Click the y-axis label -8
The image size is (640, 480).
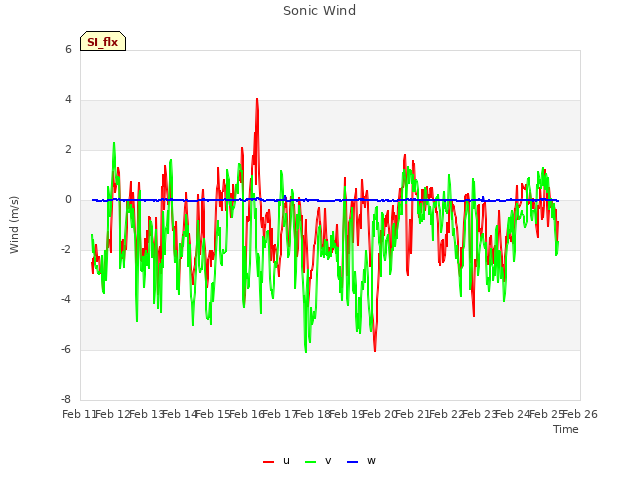pos(67,399)
